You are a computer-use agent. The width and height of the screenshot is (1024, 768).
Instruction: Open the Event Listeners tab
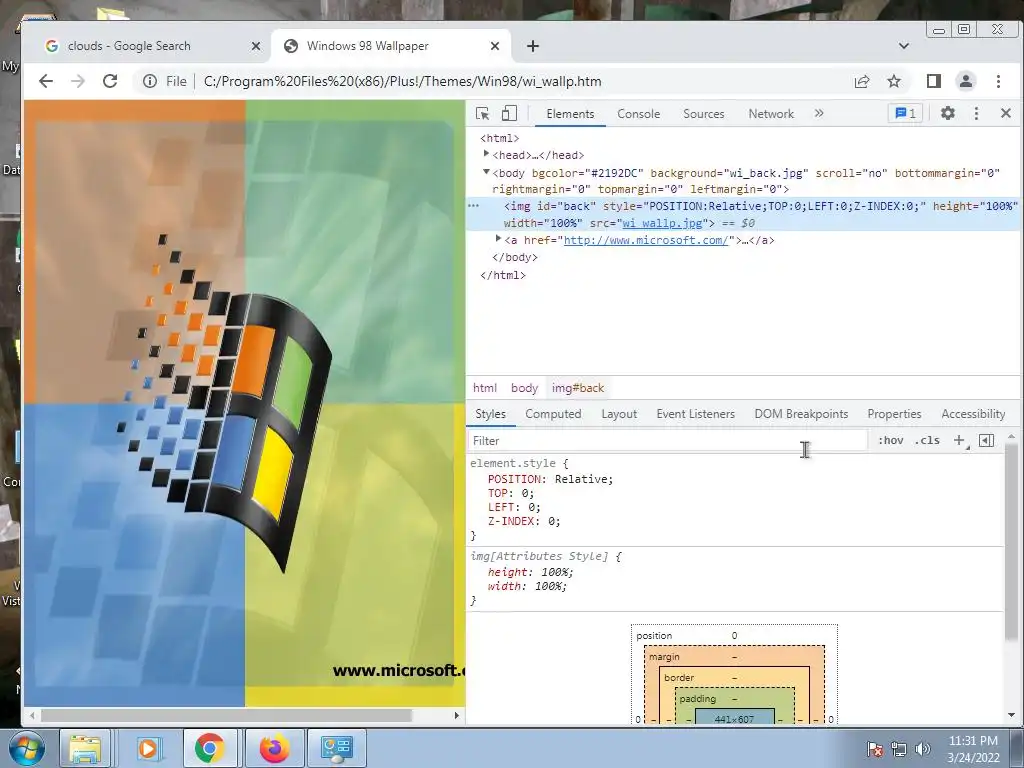(696, 414)
